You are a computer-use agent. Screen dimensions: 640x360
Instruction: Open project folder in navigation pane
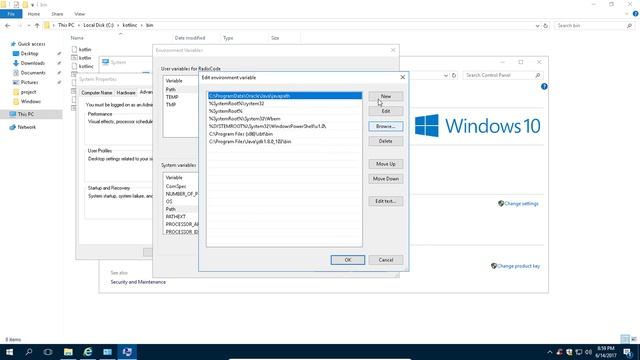[x=28, y=92]
